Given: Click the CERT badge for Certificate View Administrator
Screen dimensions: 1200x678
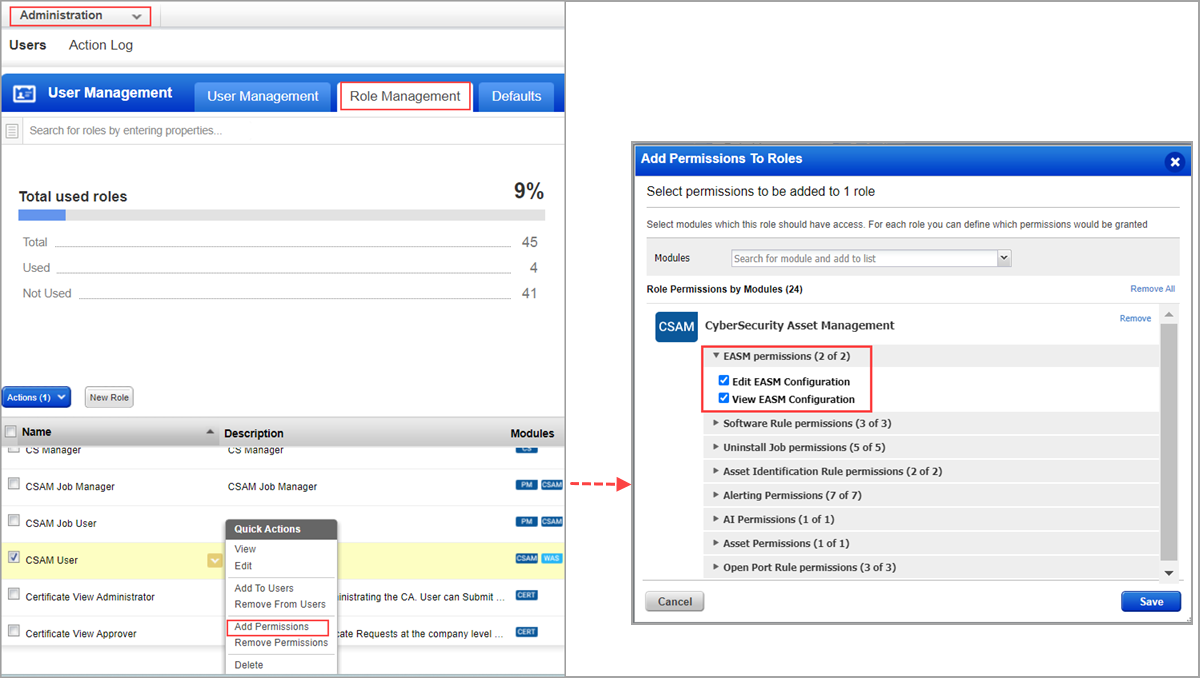Looking at the screenshot, I should click(x=525, y=596).
